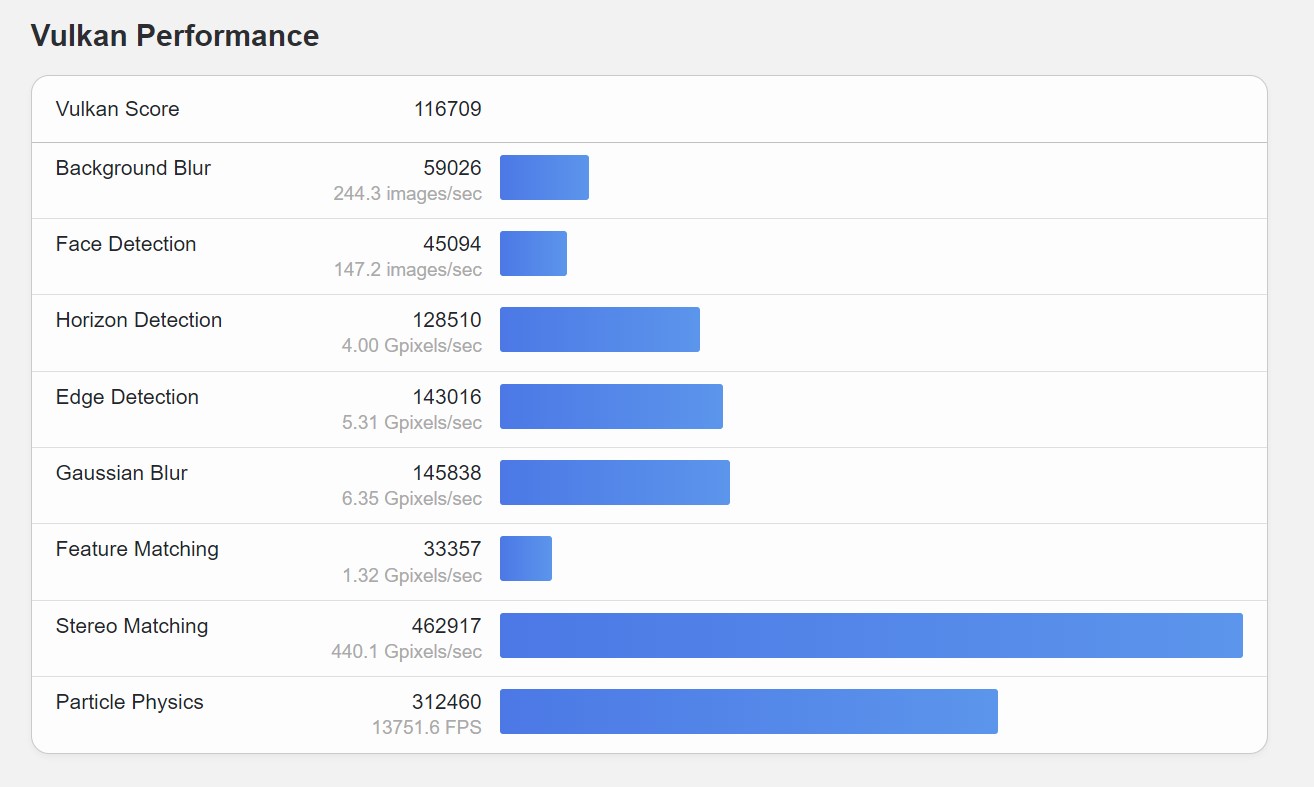The height and width of the screenshot is (787, 1314).
Task: Click the Face Detection score 45094
Action: point(452,244)
